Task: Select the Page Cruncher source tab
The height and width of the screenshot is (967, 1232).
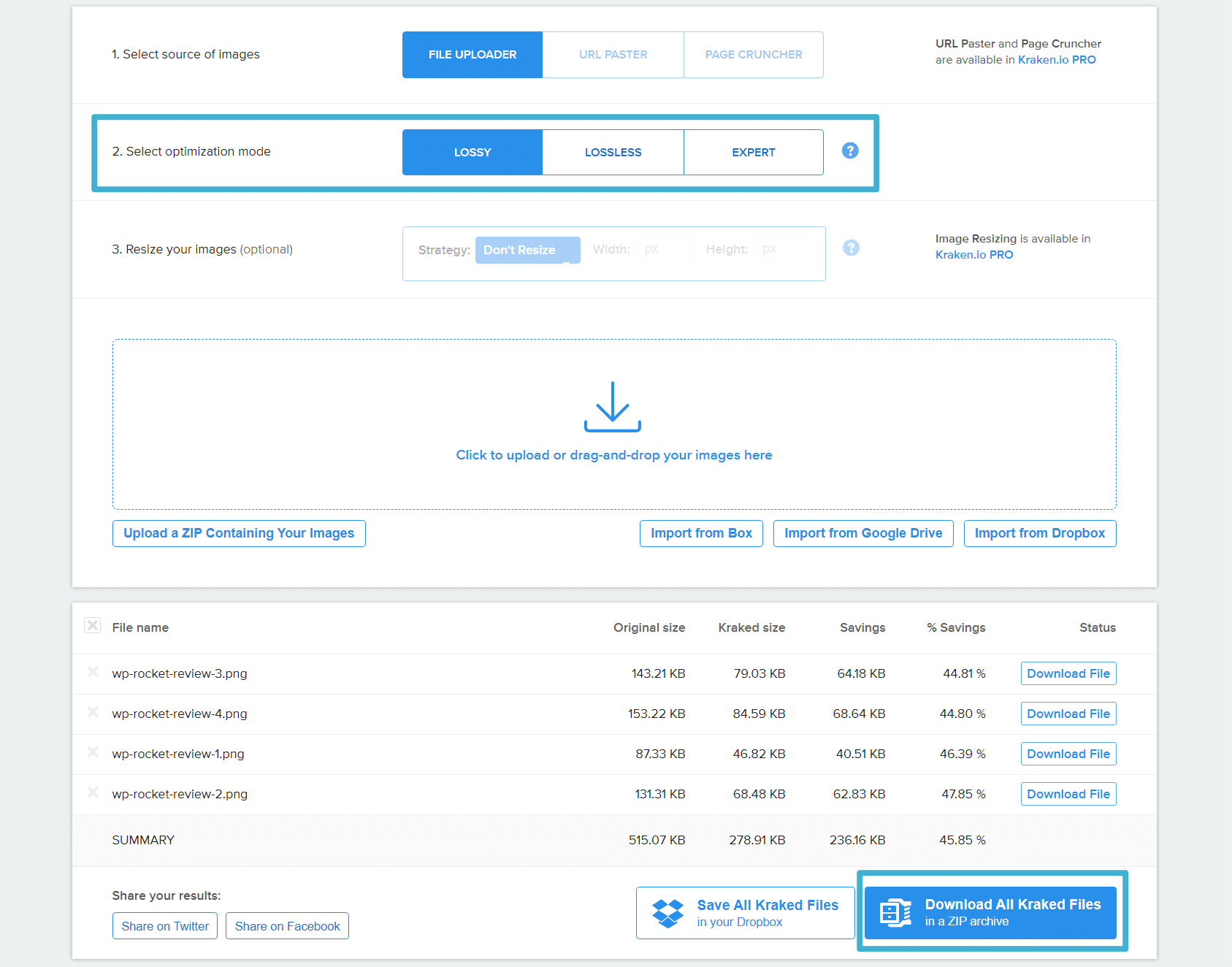Action: (x=753, y=55)
